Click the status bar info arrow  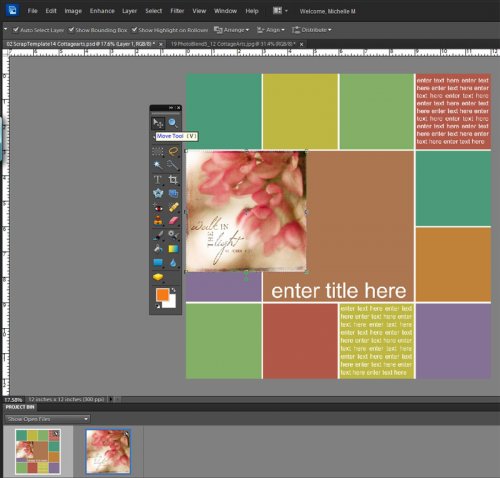point(111,399)
